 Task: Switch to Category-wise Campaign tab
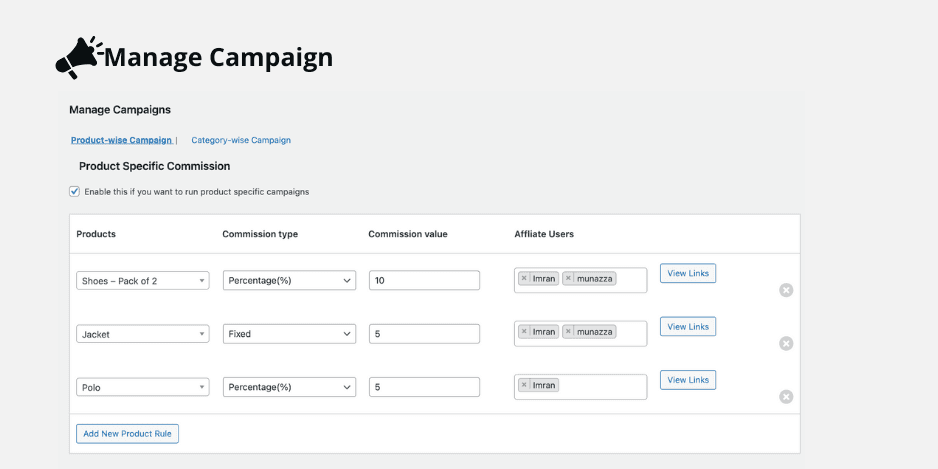point(241,140)
